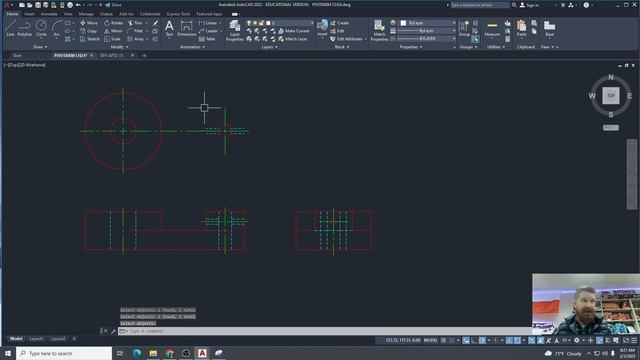Click Make Current layer button

[294, 31]
